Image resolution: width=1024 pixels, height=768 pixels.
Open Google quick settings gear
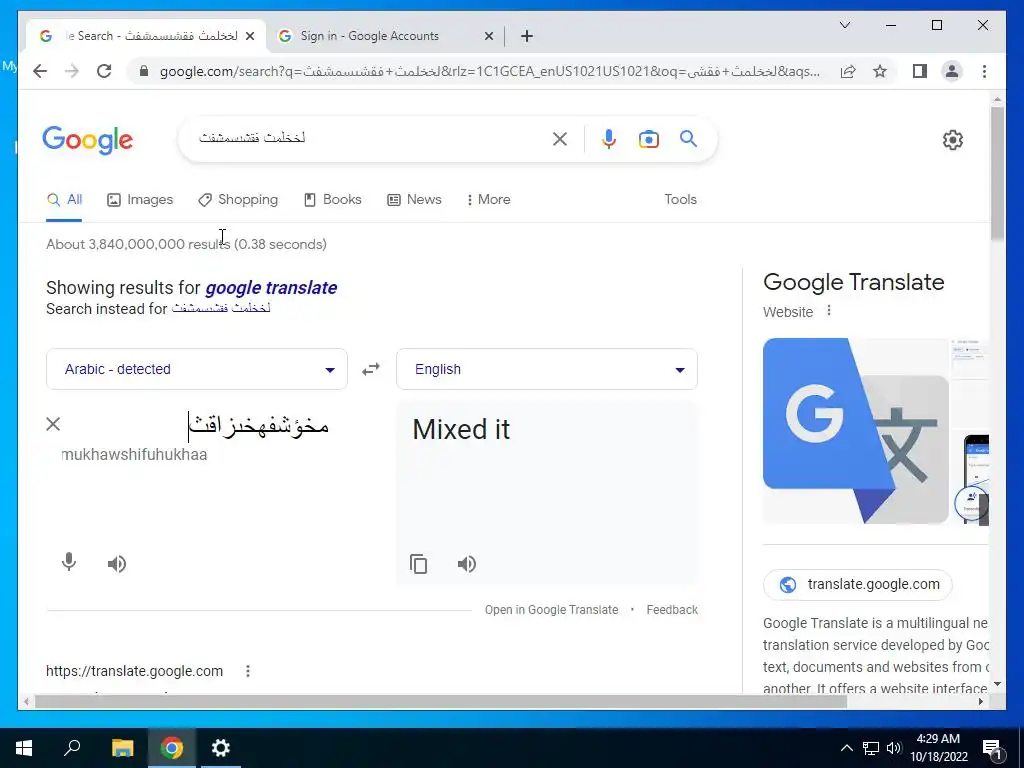[x=952, y=140]
